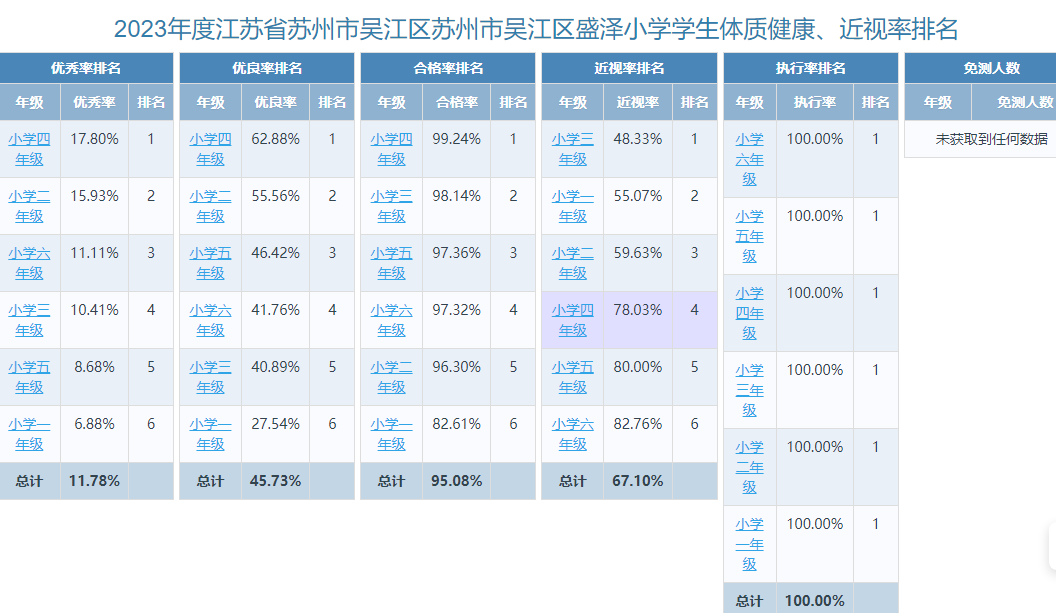
Task: Open 小学三年级 link in 执行率排名 table
Action: point(750,390)
